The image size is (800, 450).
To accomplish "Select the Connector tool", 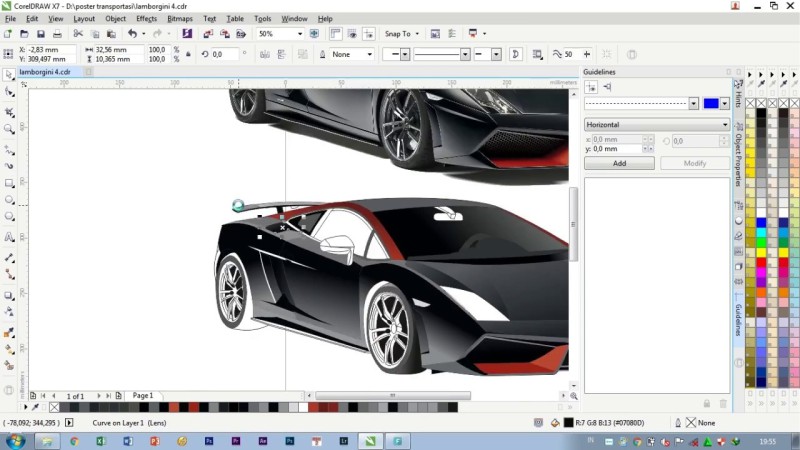I will 9,274.
